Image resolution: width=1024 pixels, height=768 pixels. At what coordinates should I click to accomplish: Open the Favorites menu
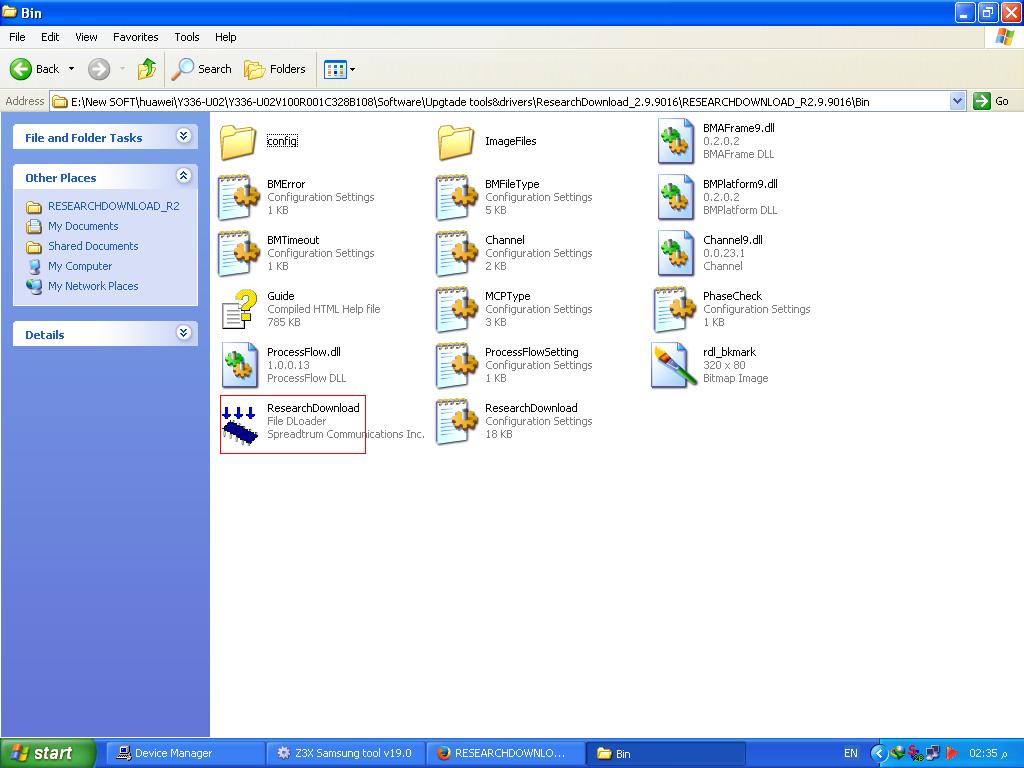(136, 37)
